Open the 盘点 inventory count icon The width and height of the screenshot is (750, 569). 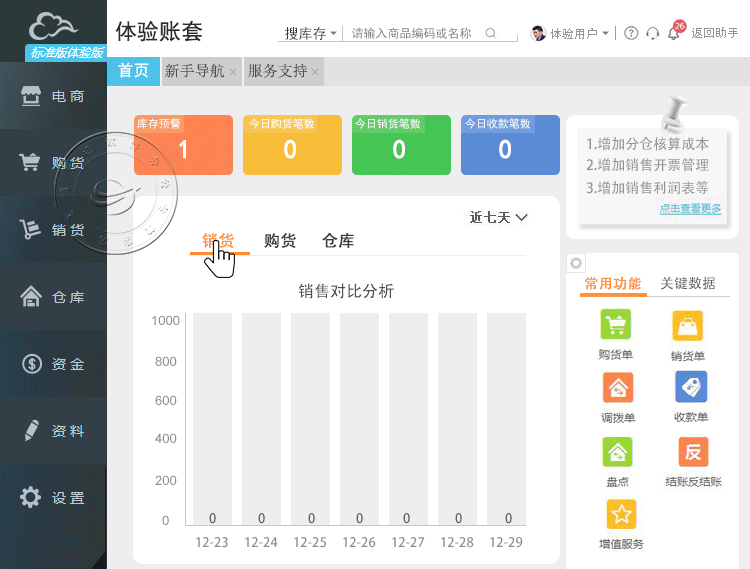(618, 452)
